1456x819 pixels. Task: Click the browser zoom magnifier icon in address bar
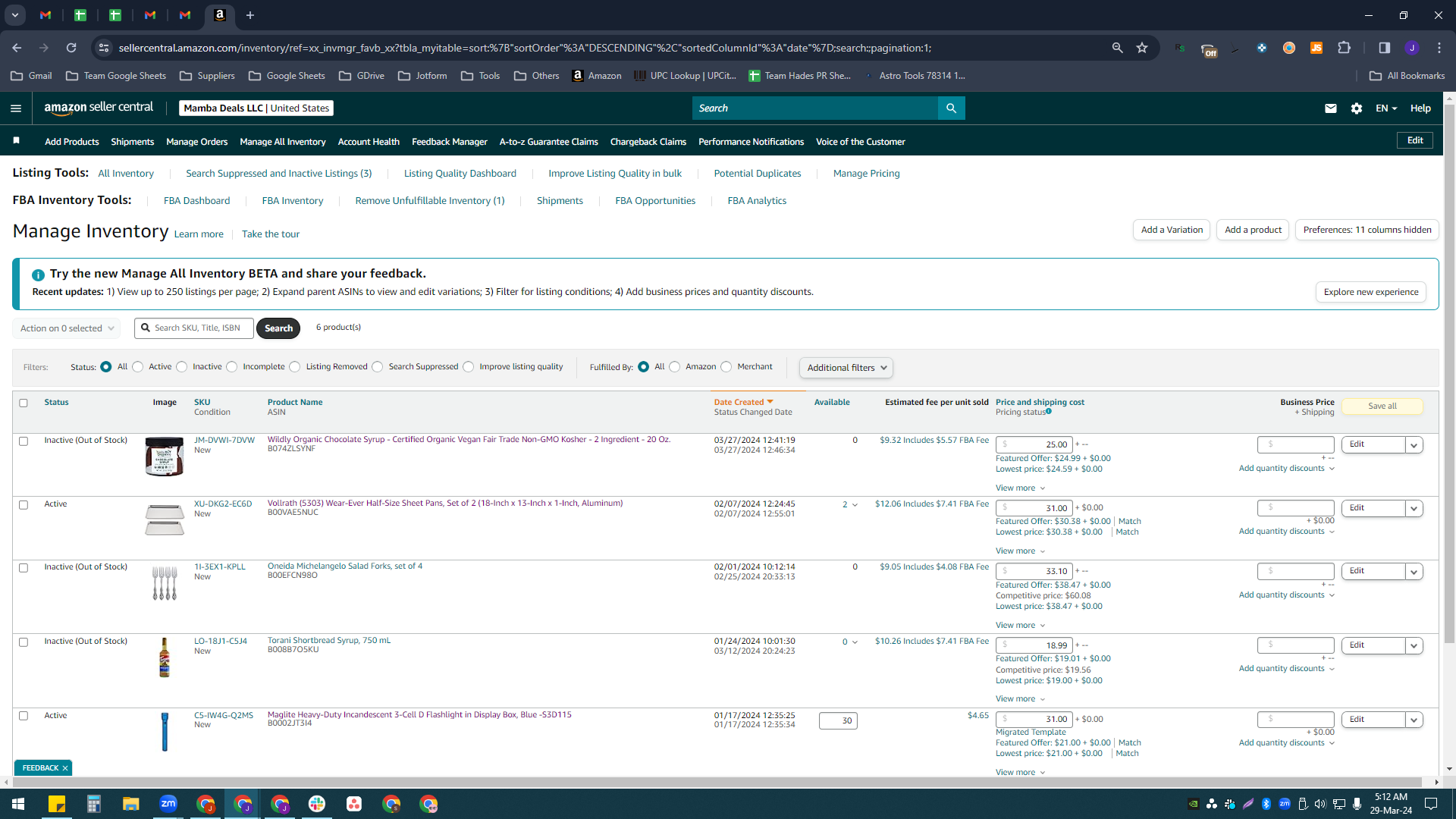pos(1117,48)
